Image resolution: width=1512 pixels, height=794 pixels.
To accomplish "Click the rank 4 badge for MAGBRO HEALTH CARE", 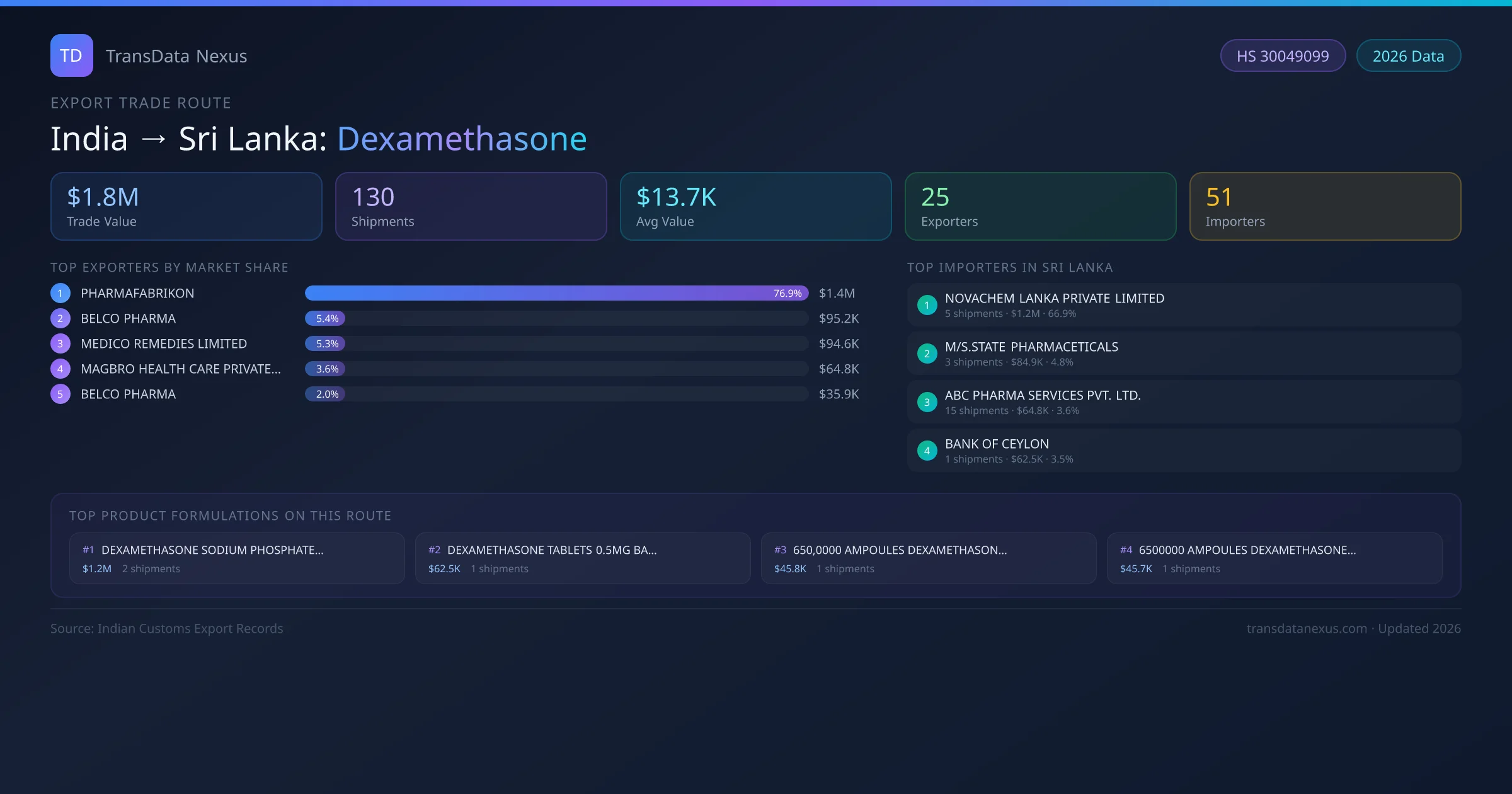I will coord(60,369).
